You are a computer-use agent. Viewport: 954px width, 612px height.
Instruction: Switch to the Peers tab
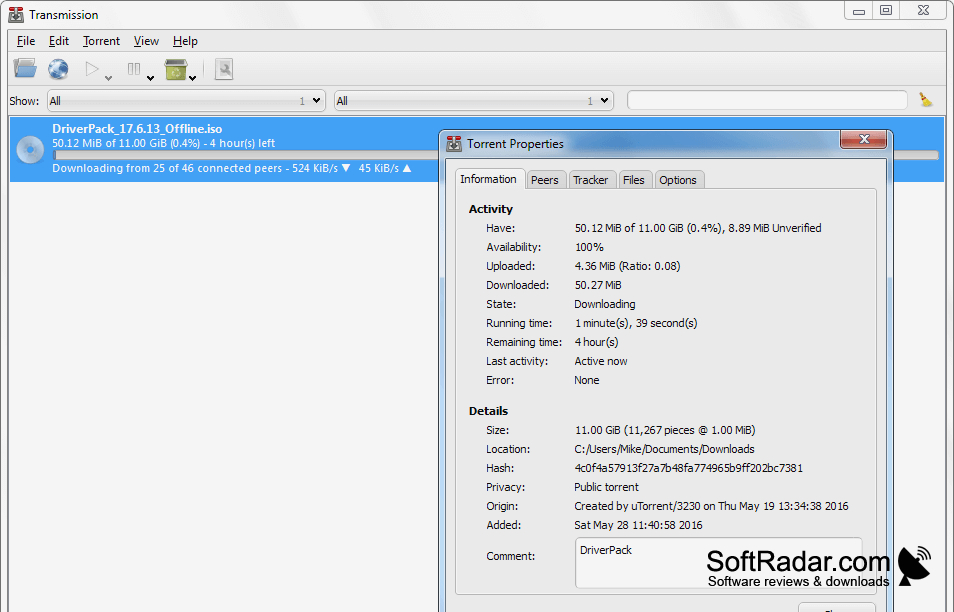[545, 180]
